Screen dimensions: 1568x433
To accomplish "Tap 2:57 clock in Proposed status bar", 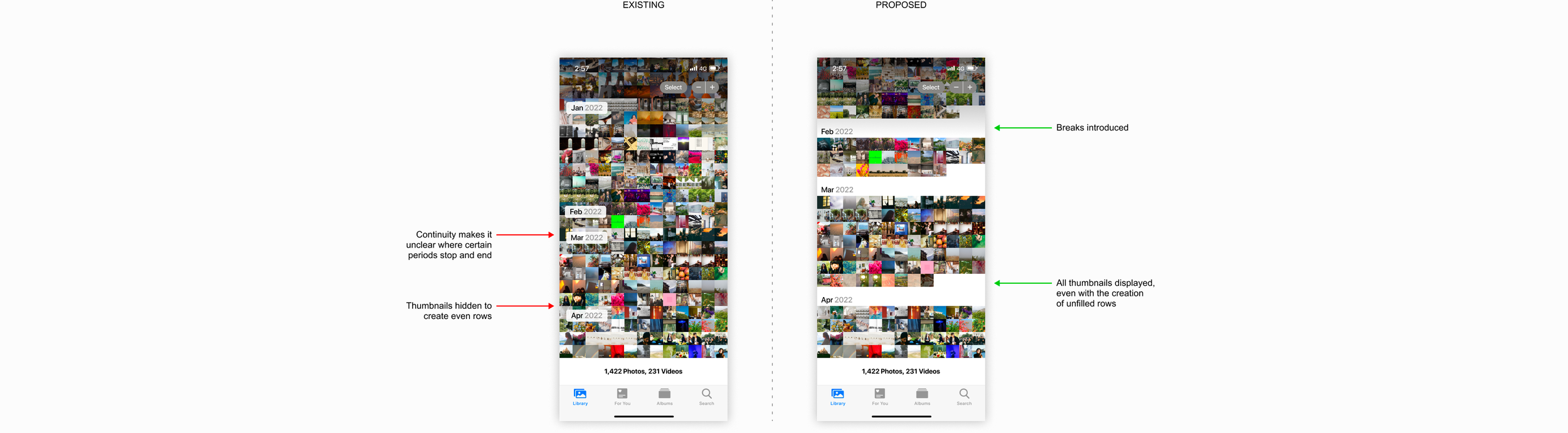I will click(x=839, y=69).
